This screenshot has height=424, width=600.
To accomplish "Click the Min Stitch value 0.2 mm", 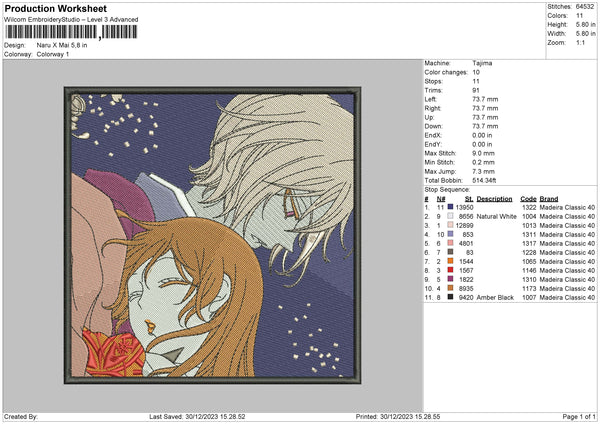I will 483,162.
